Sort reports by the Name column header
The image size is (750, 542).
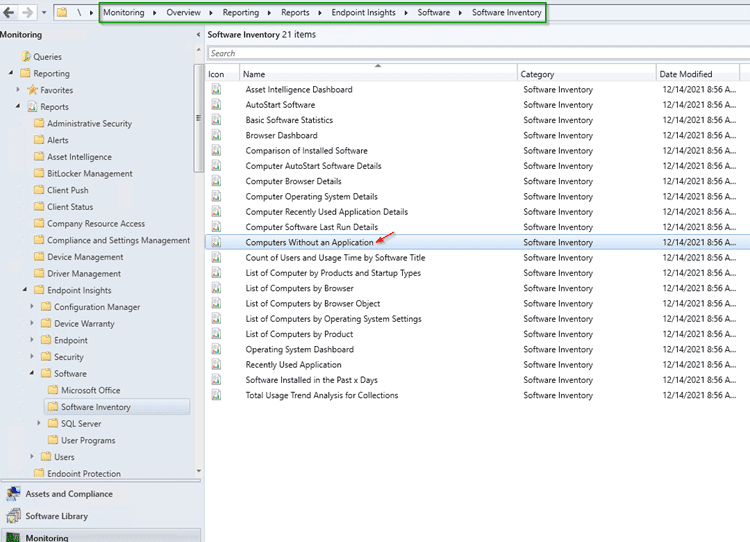378,74
